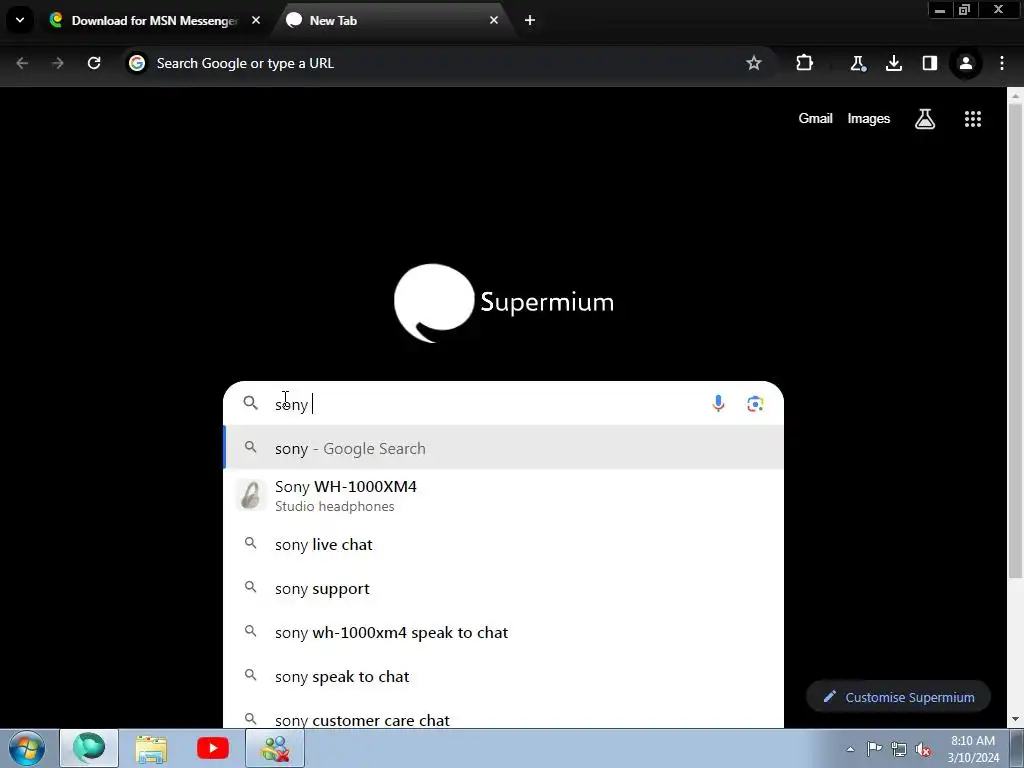
Task: Go back with the back arrow
Action: coord(22,63)
